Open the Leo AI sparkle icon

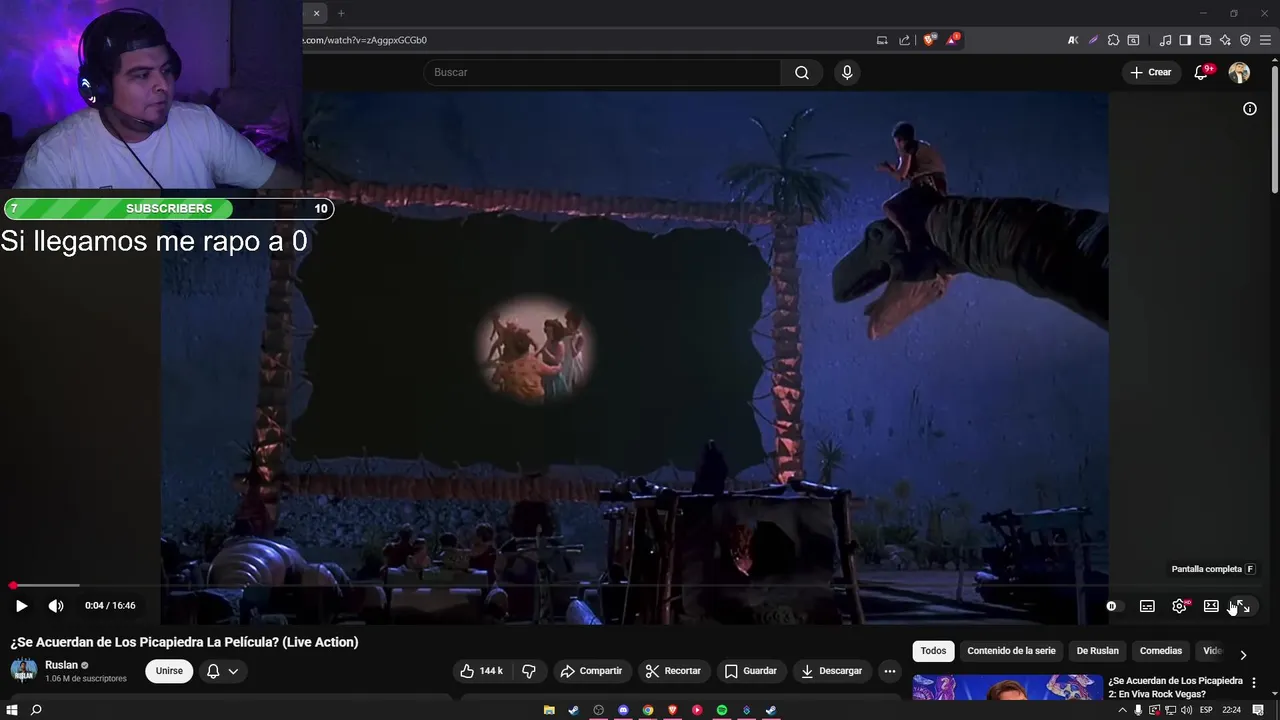[1225, 40]
